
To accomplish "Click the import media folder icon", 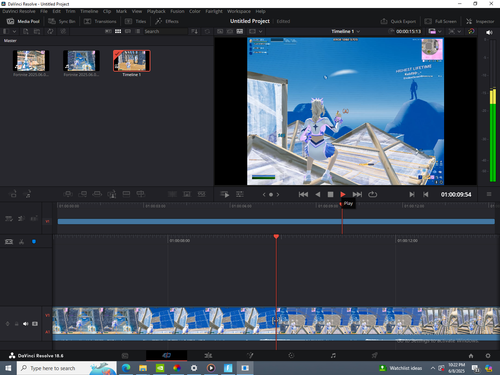I will (x=37, y=31).
